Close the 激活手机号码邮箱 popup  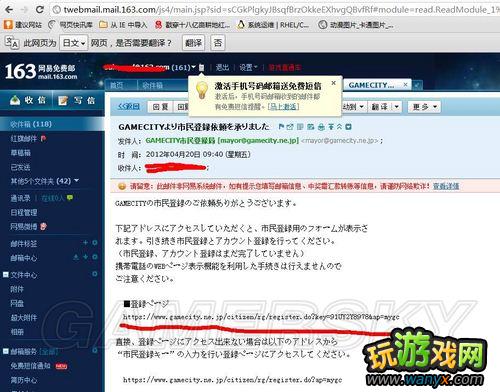tap(333, 83)
